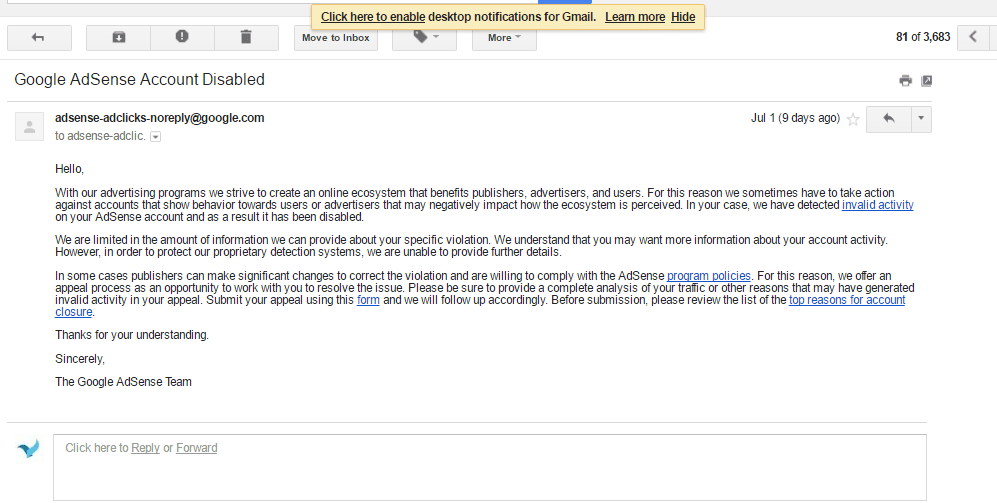Click the sender's avatar picture

(30, 127)
